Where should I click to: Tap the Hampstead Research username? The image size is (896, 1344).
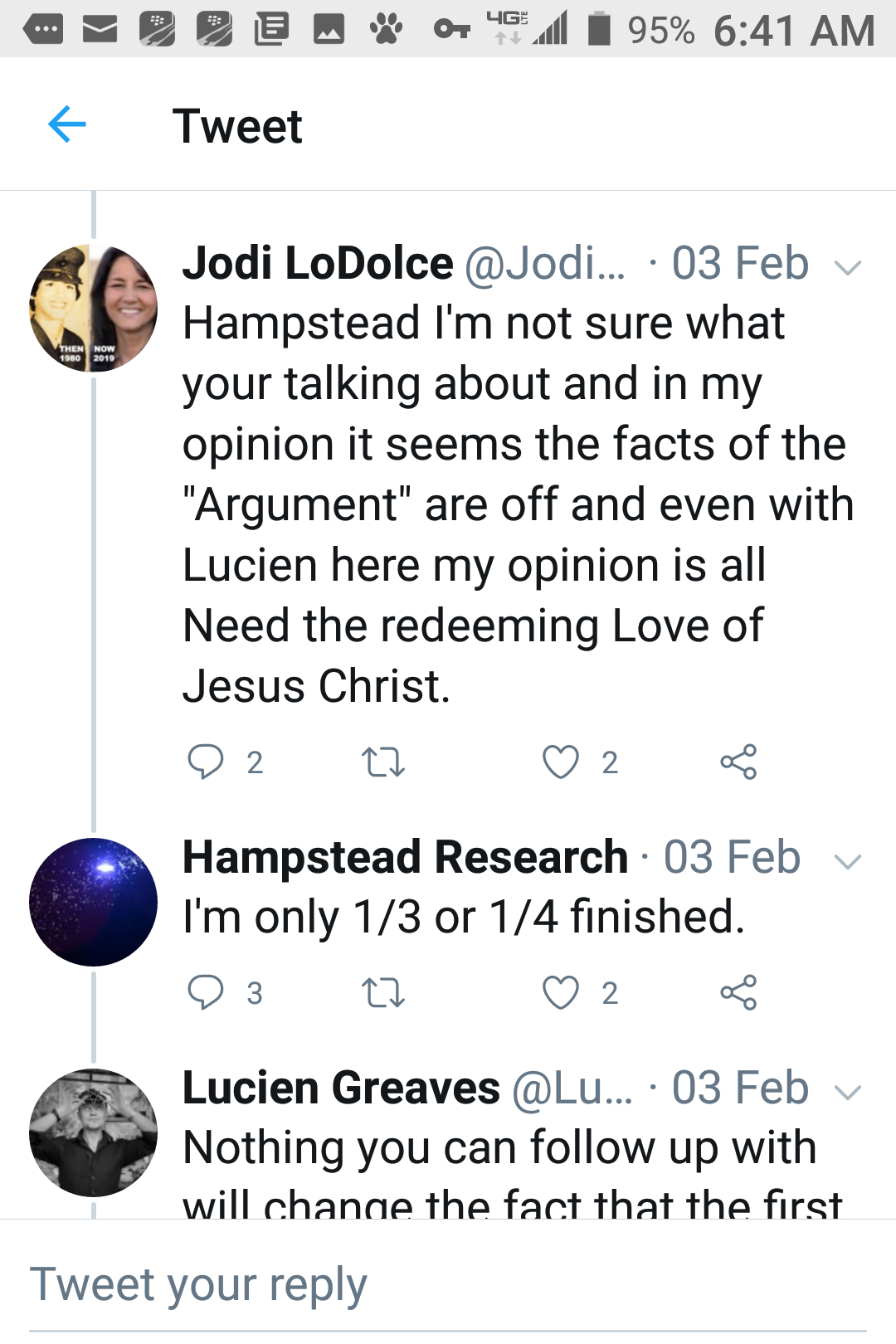coord(405,858)
